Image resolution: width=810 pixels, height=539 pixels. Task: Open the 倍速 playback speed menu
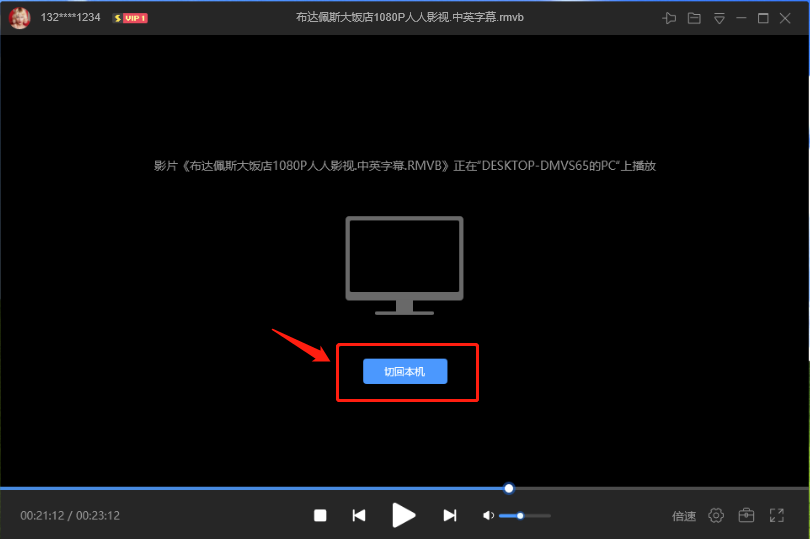684,516
